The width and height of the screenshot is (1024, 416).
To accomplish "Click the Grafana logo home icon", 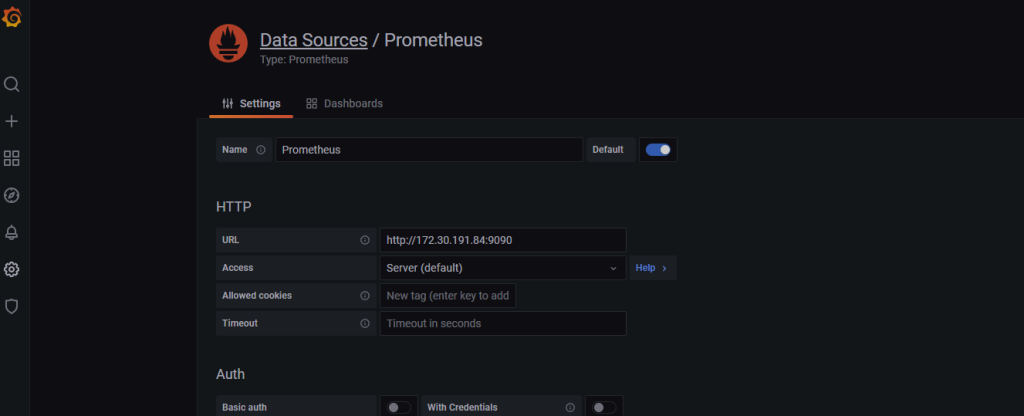I will pyautogui.click(x=12, y=18).
